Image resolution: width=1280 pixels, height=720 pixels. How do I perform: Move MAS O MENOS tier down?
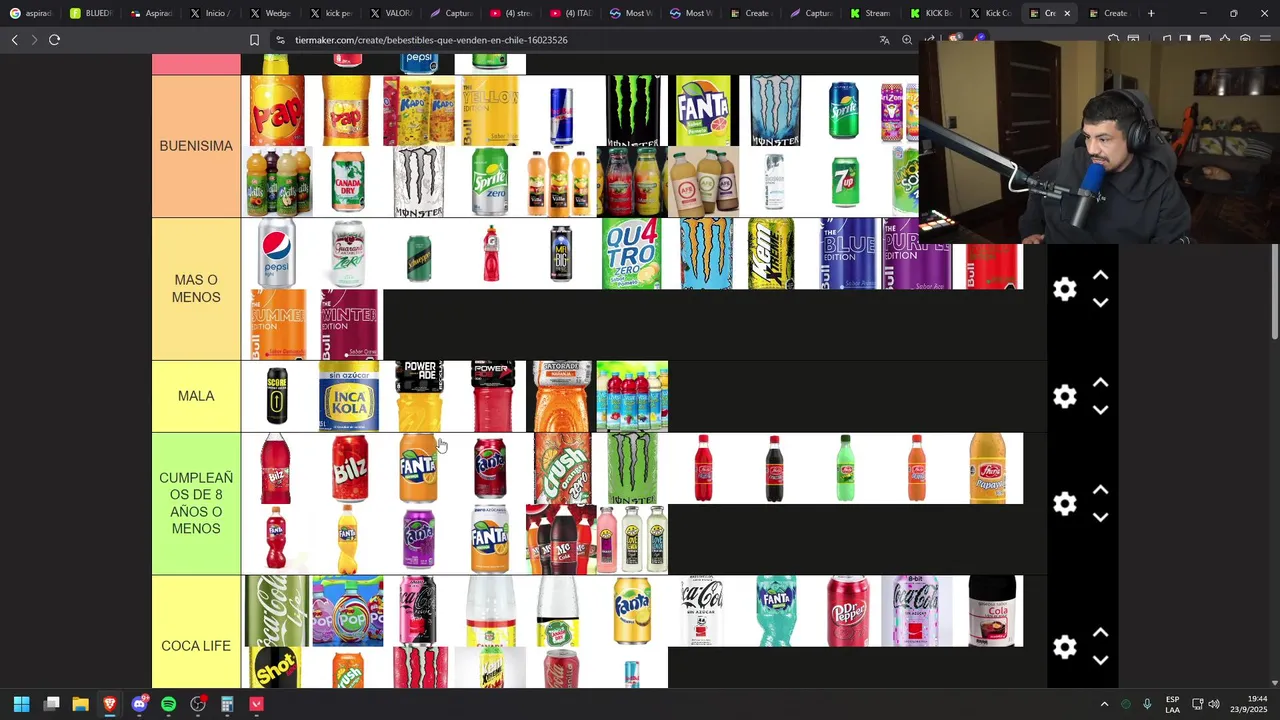[1100, 303]
